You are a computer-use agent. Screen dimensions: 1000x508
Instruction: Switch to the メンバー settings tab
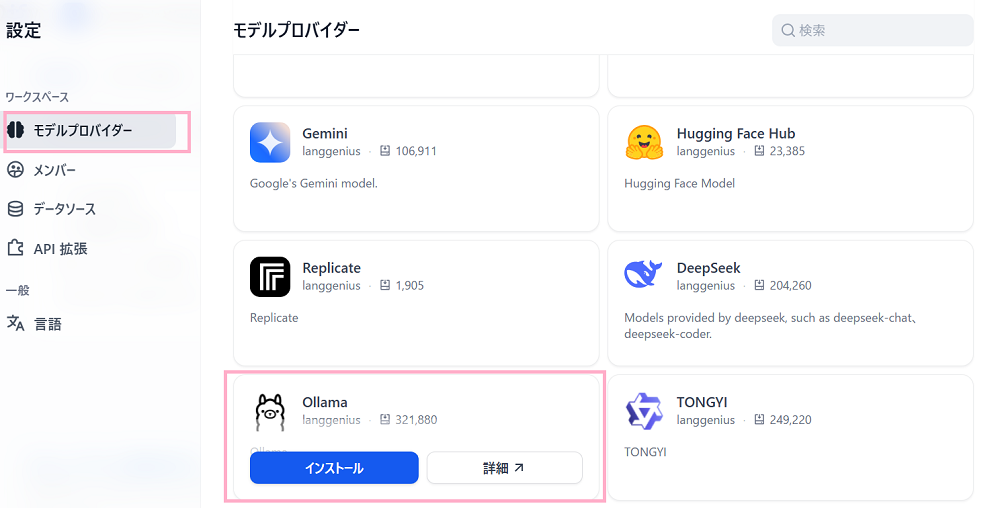(x=54, y=170)
